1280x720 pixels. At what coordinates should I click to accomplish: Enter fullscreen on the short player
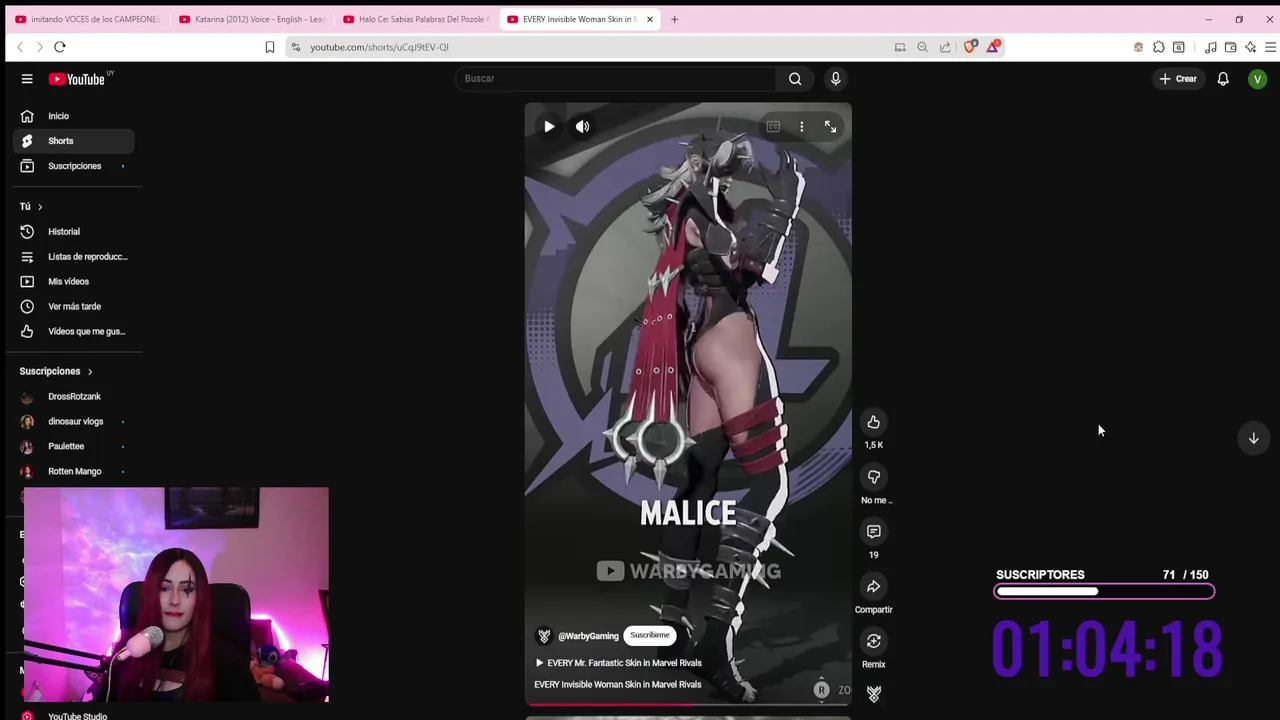click(830, 126)
